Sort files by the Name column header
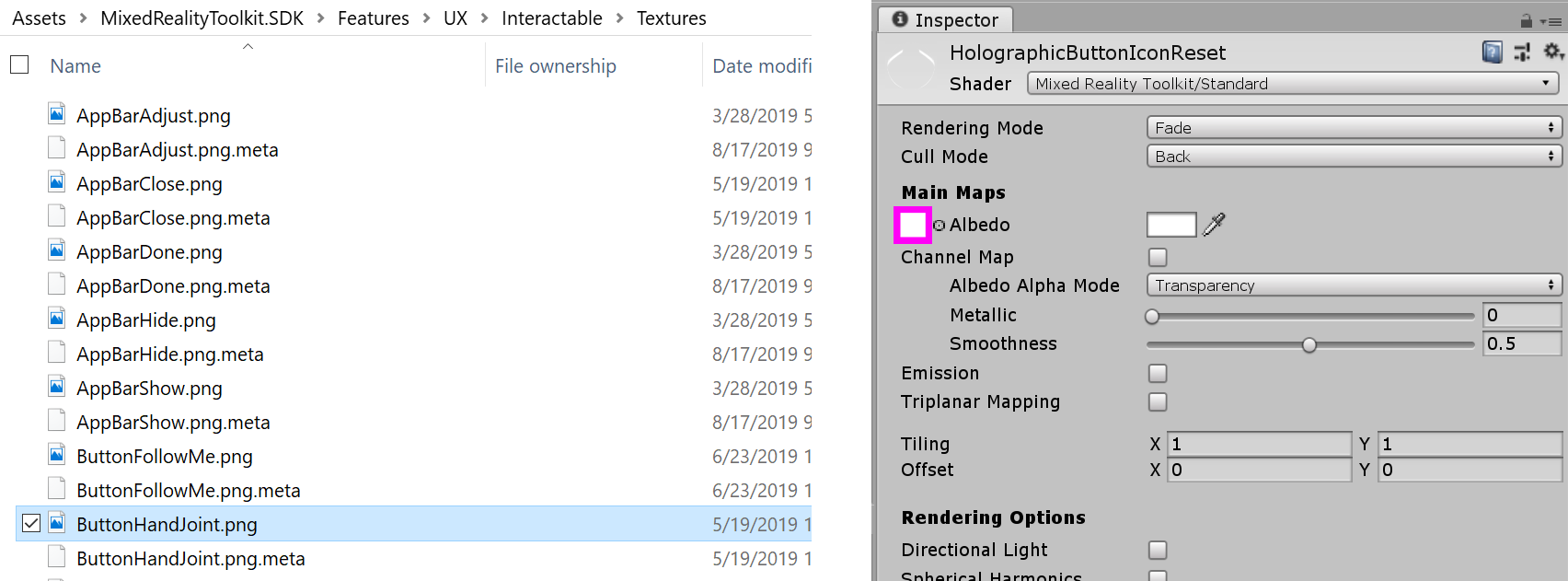 [x=75, y=66]
